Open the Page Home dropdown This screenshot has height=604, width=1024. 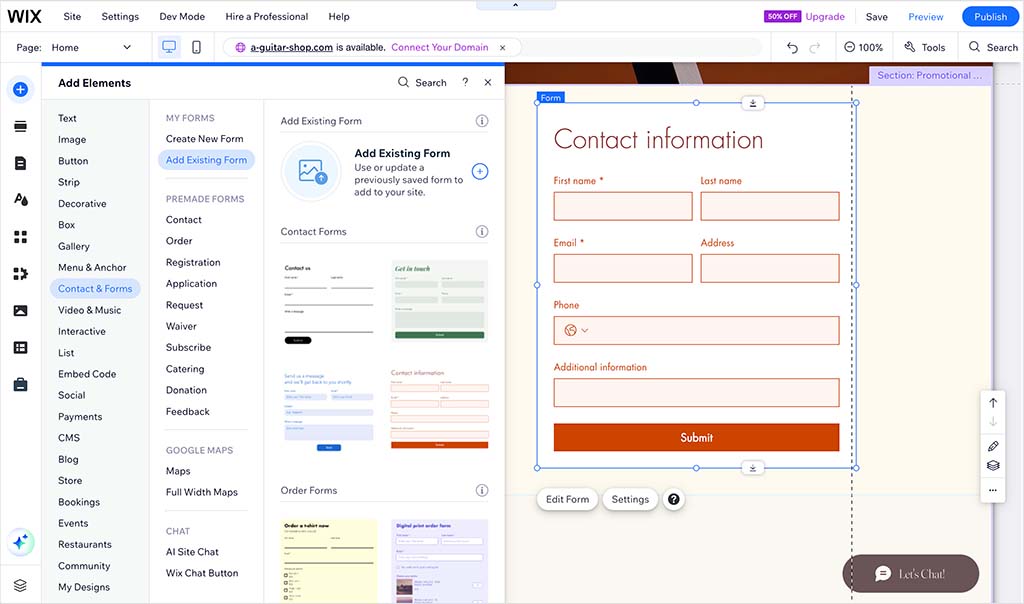click(x=90, y=47)
